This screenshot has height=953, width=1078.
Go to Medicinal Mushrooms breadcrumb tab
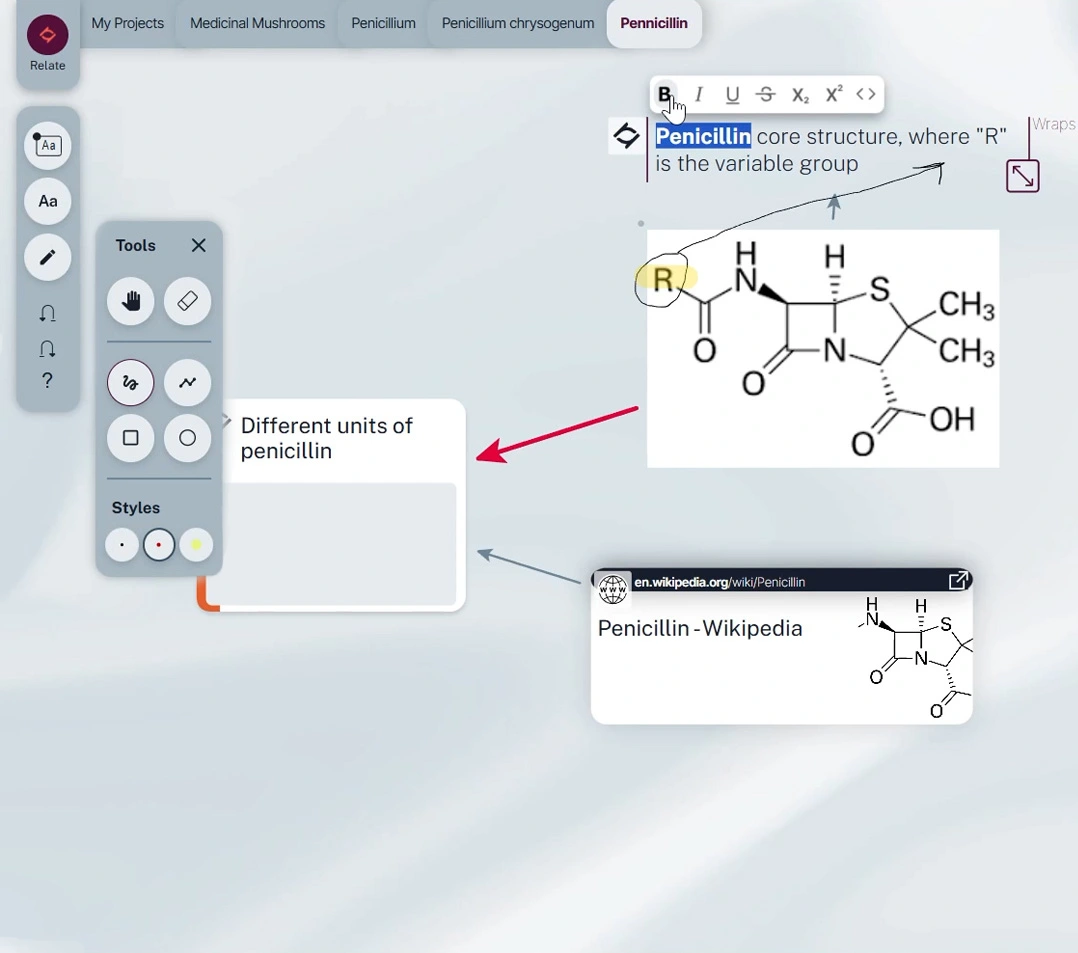pyautogui.click(x=257, y=23)
